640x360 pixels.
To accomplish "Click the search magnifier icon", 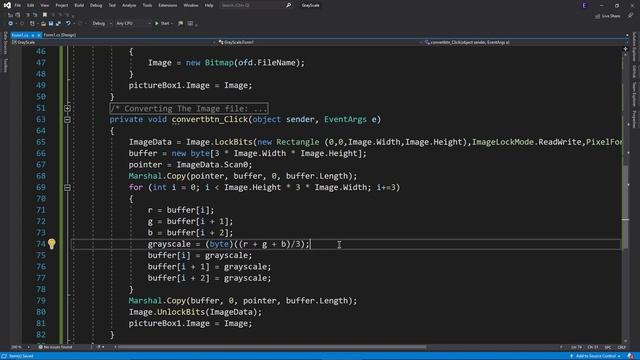I will click(x=289, y=5).
